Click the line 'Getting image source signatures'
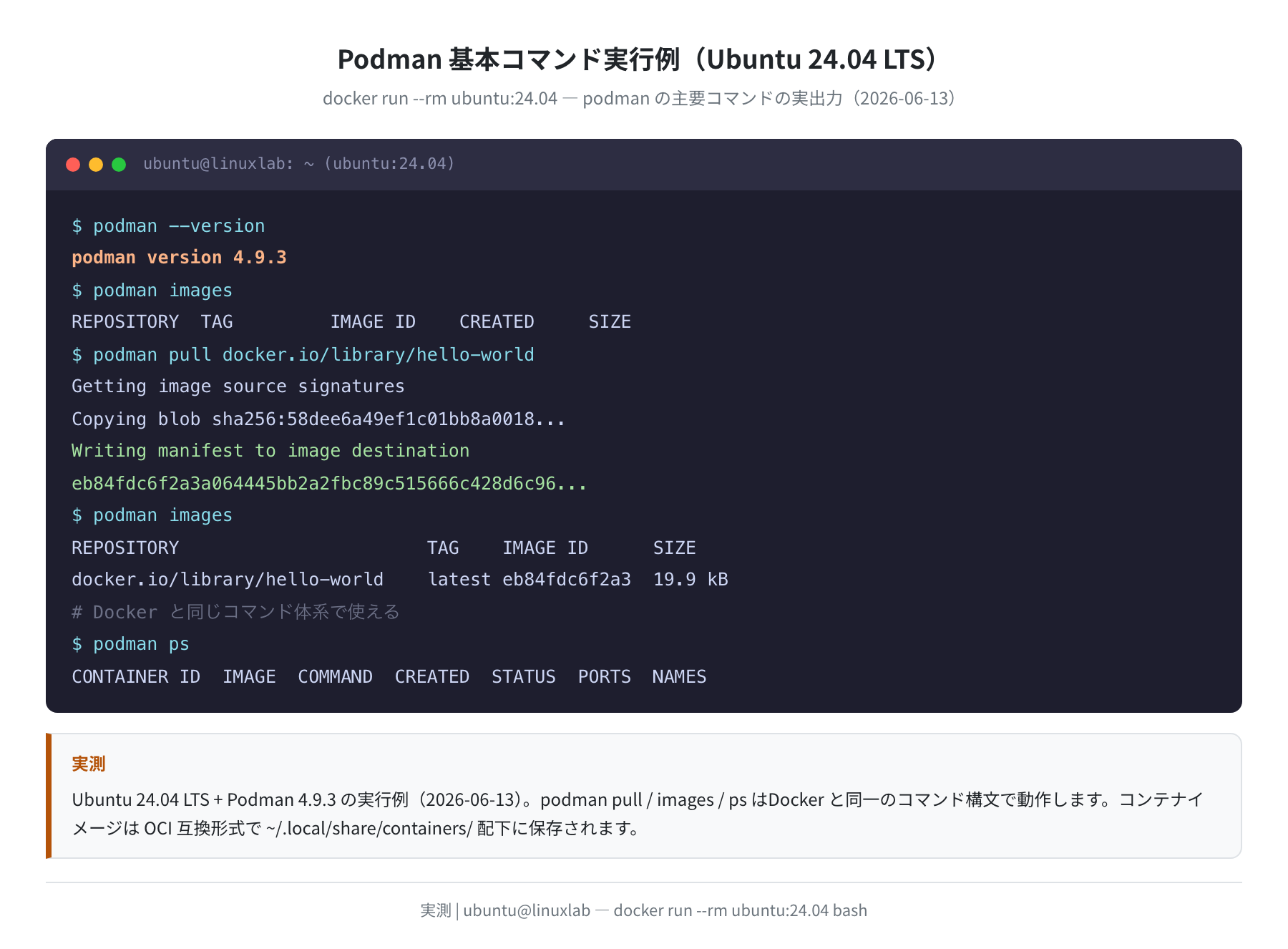The image size is (1288, 949). [x=238, y=386]
